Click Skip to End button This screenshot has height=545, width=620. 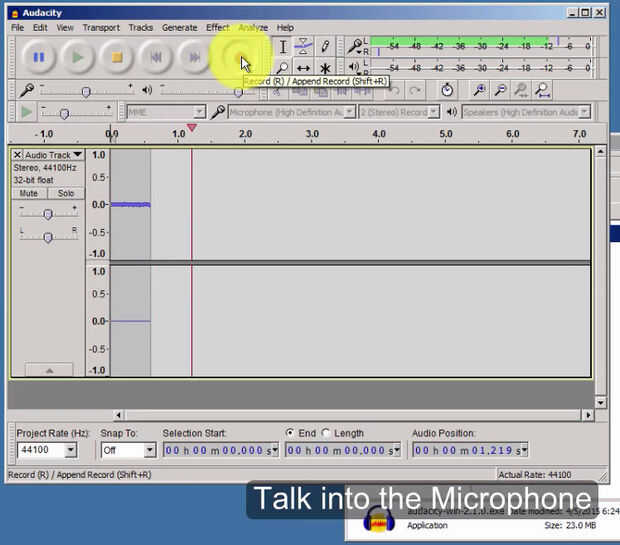point(194,58)
